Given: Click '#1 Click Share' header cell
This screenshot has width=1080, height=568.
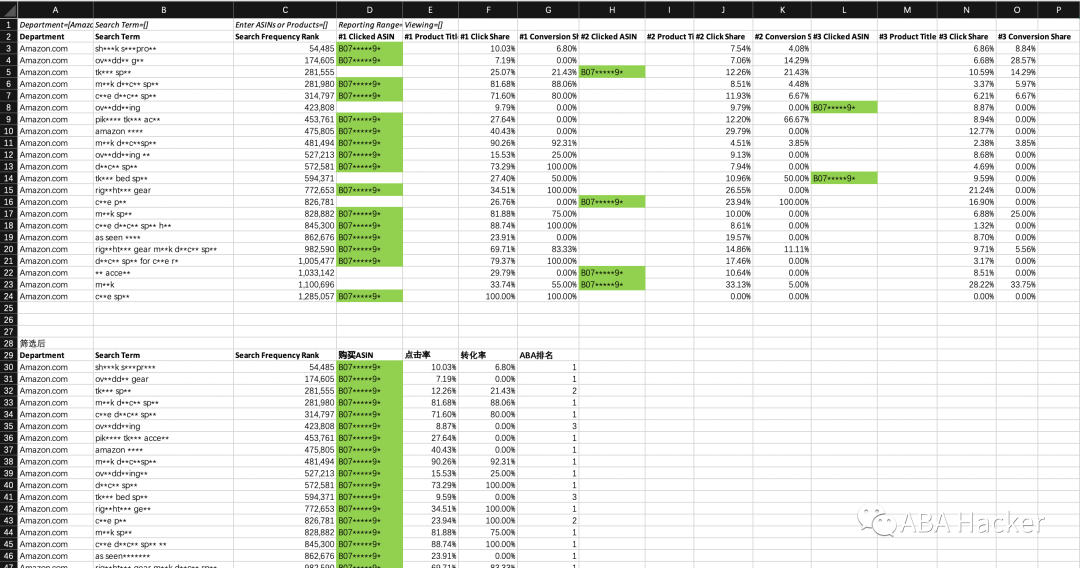Looking at the screenshot, I should (x=488, y=36).
